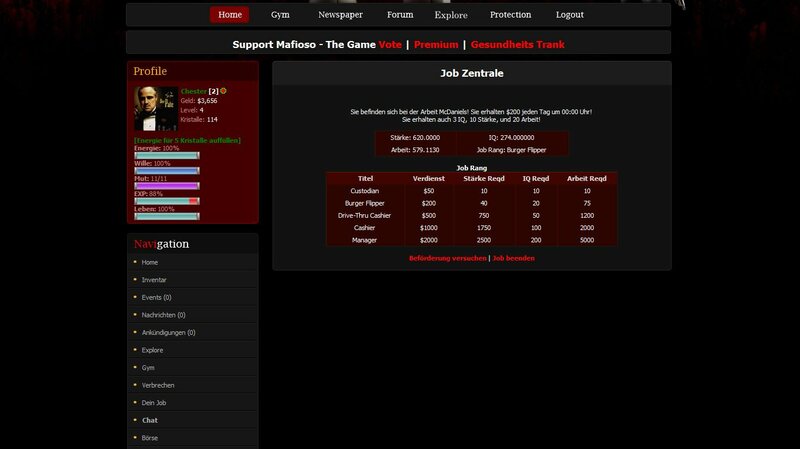Click the Stärke Reqd column header
The width and height of the screenshot is (800, 449).
(484, 179)
